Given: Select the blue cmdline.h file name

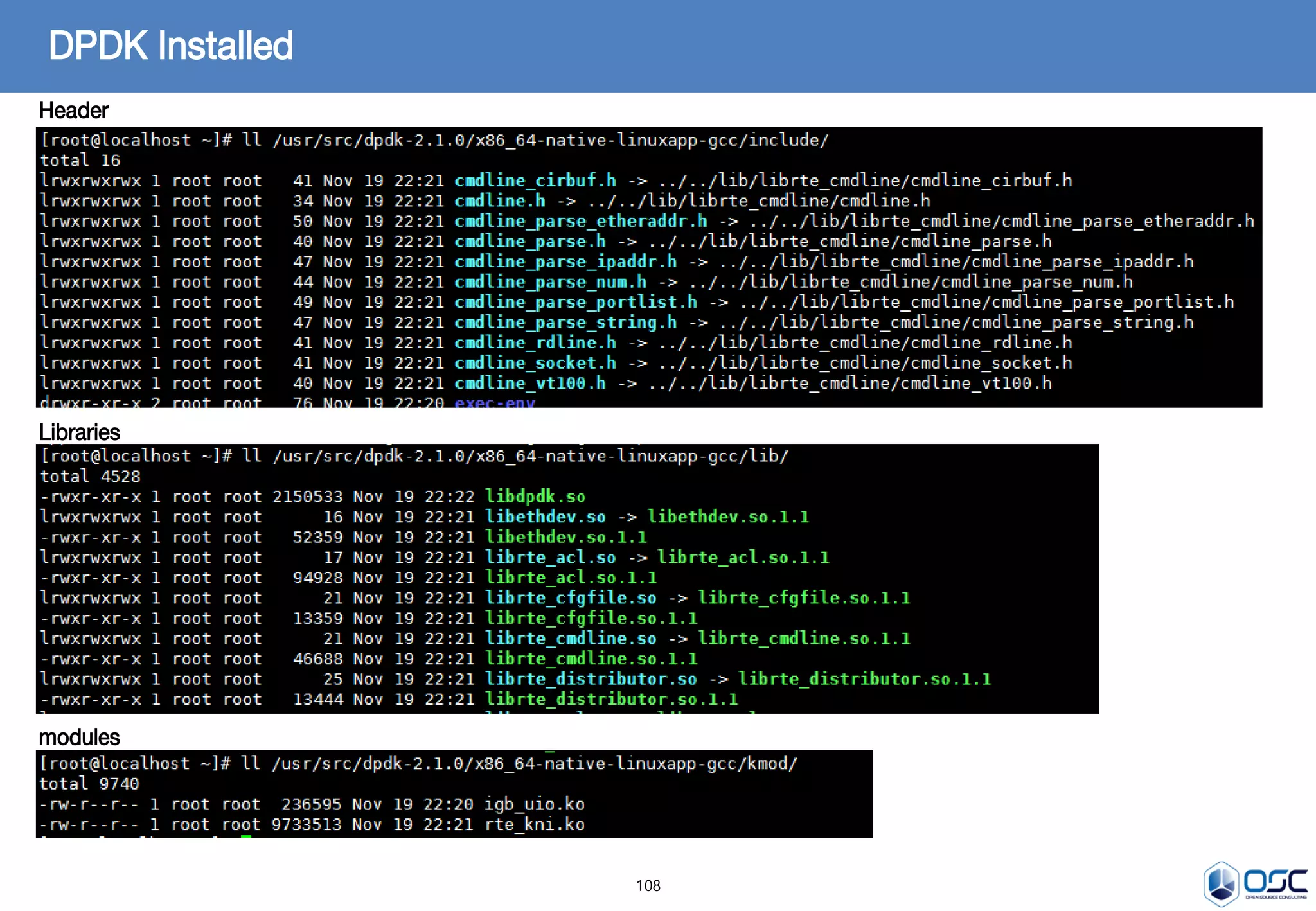Looking at the screenshot, I should tap(500, 201).
